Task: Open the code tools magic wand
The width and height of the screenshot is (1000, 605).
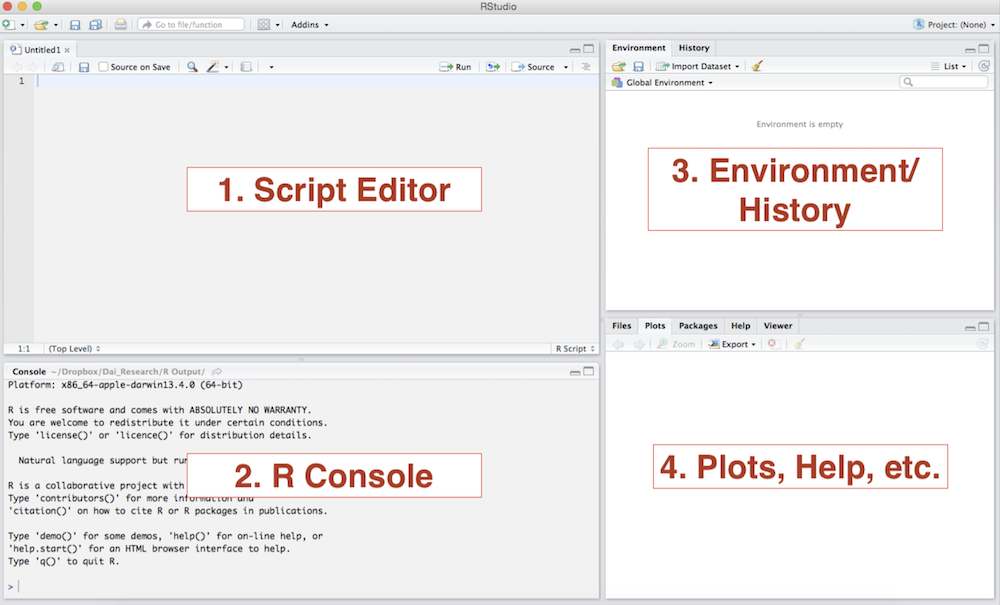Action: pyautogui.click(x=213, y=67)
